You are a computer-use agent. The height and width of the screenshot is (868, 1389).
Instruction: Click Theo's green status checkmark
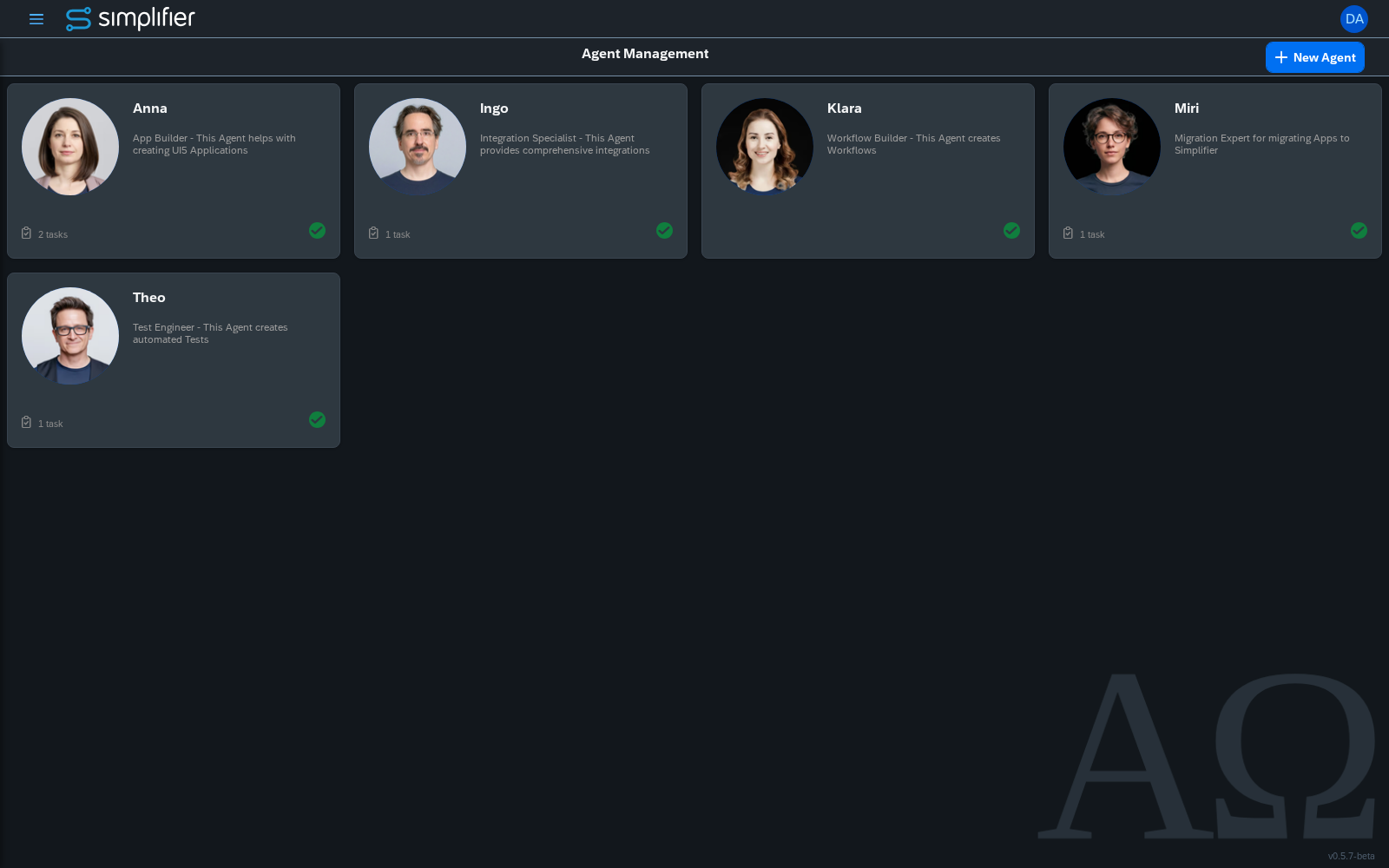click(x=318, y=419)
